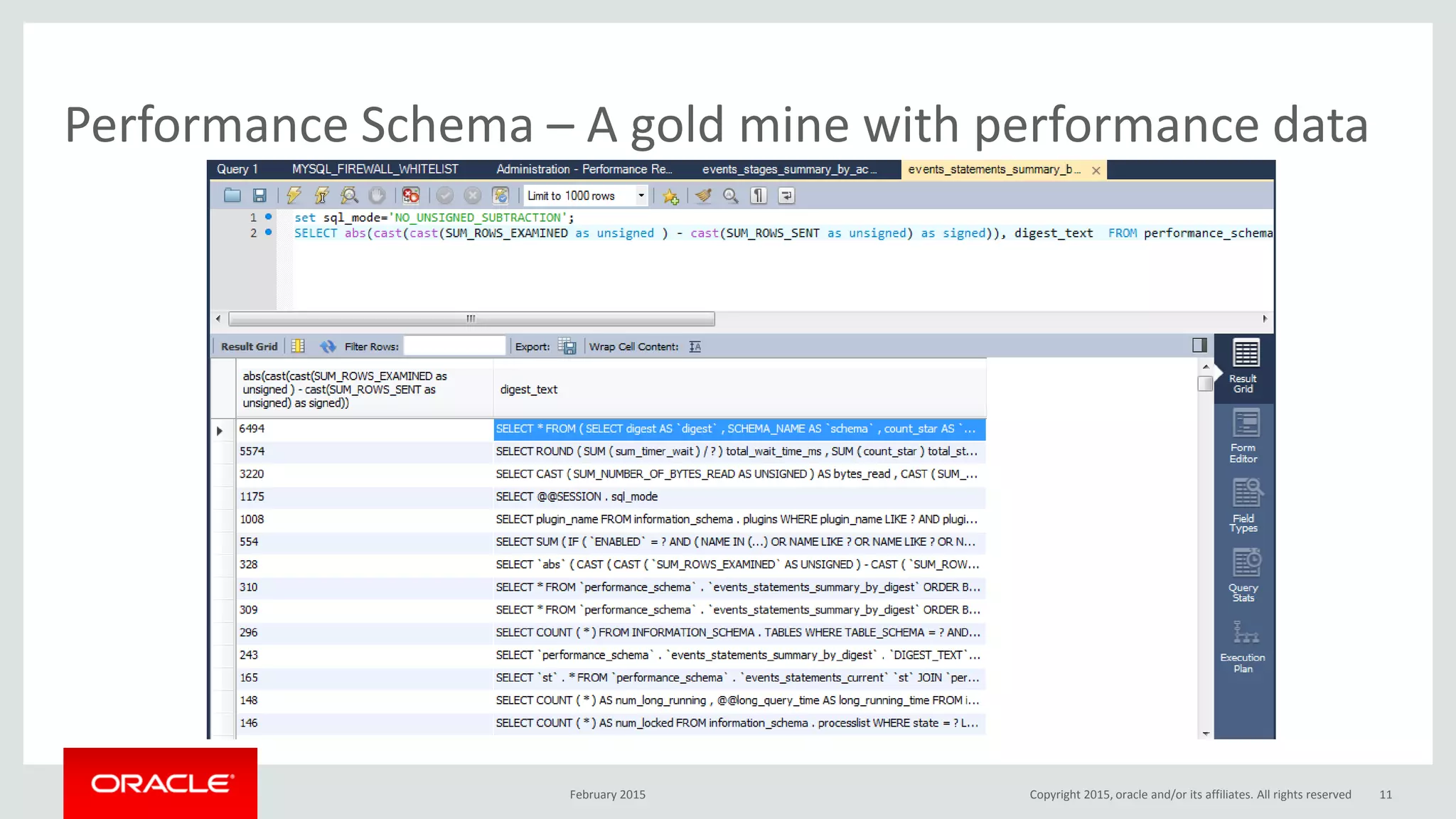Select cell with value 3220
The image size is (1456, 819).
tap(365, 474)
